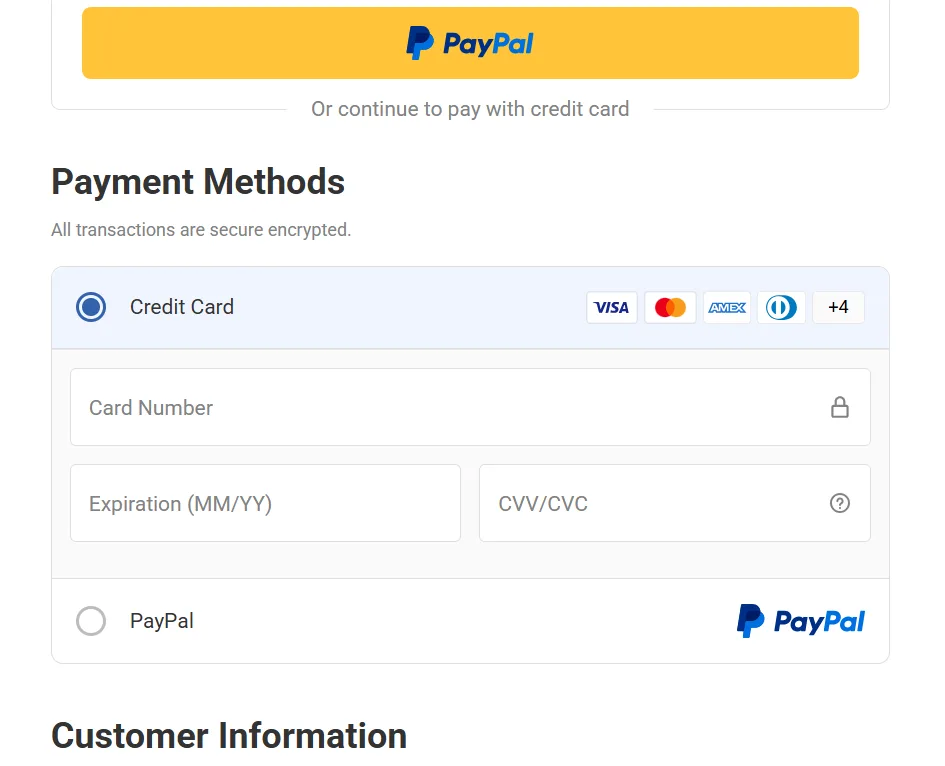Click the Customer Information heading
Screen dimensions: 945x766
click(229, 736)
